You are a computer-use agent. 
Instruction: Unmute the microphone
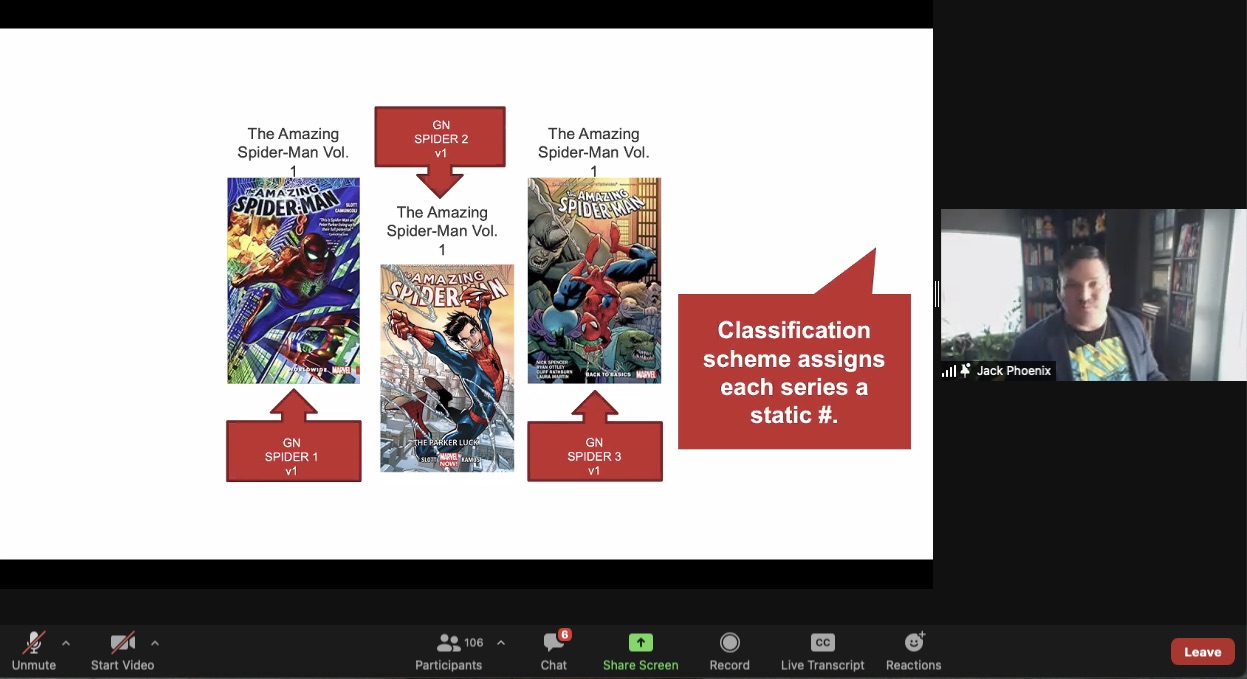click(x=34, y=652)
